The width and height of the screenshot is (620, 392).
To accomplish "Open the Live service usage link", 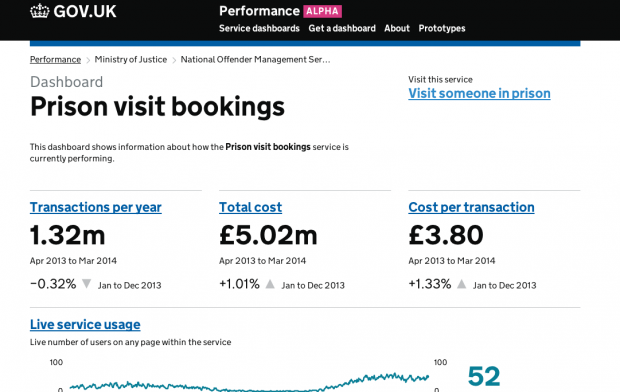I will tap(85, 324).
